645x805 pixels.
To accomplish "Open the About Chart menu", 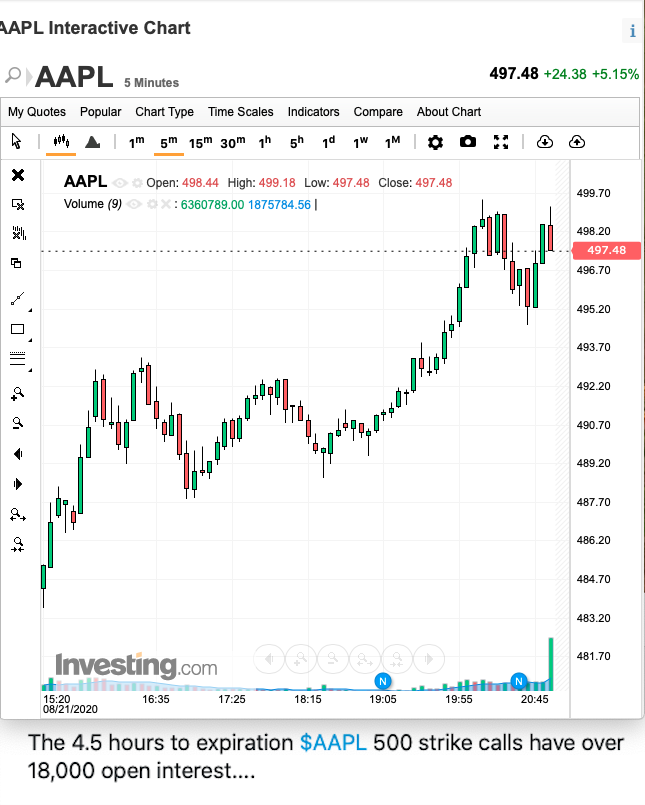I will click(x=449, y=112).
